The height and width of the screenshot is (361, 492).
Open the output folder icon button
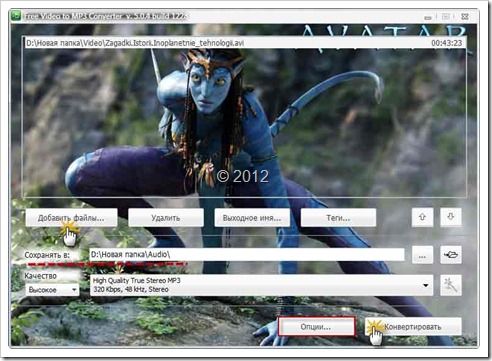coord(451,255)
